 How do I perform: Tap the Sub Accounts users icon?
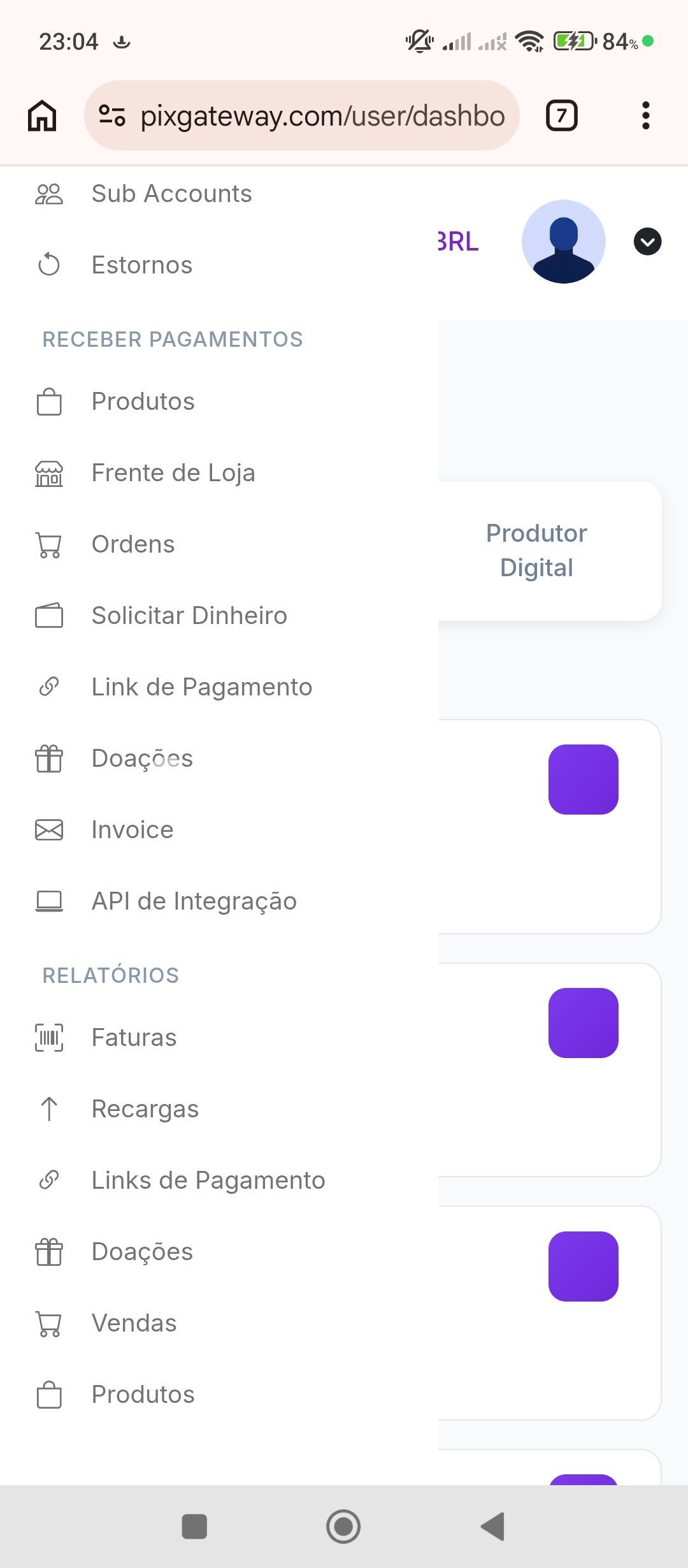click(x=49, y=194)
